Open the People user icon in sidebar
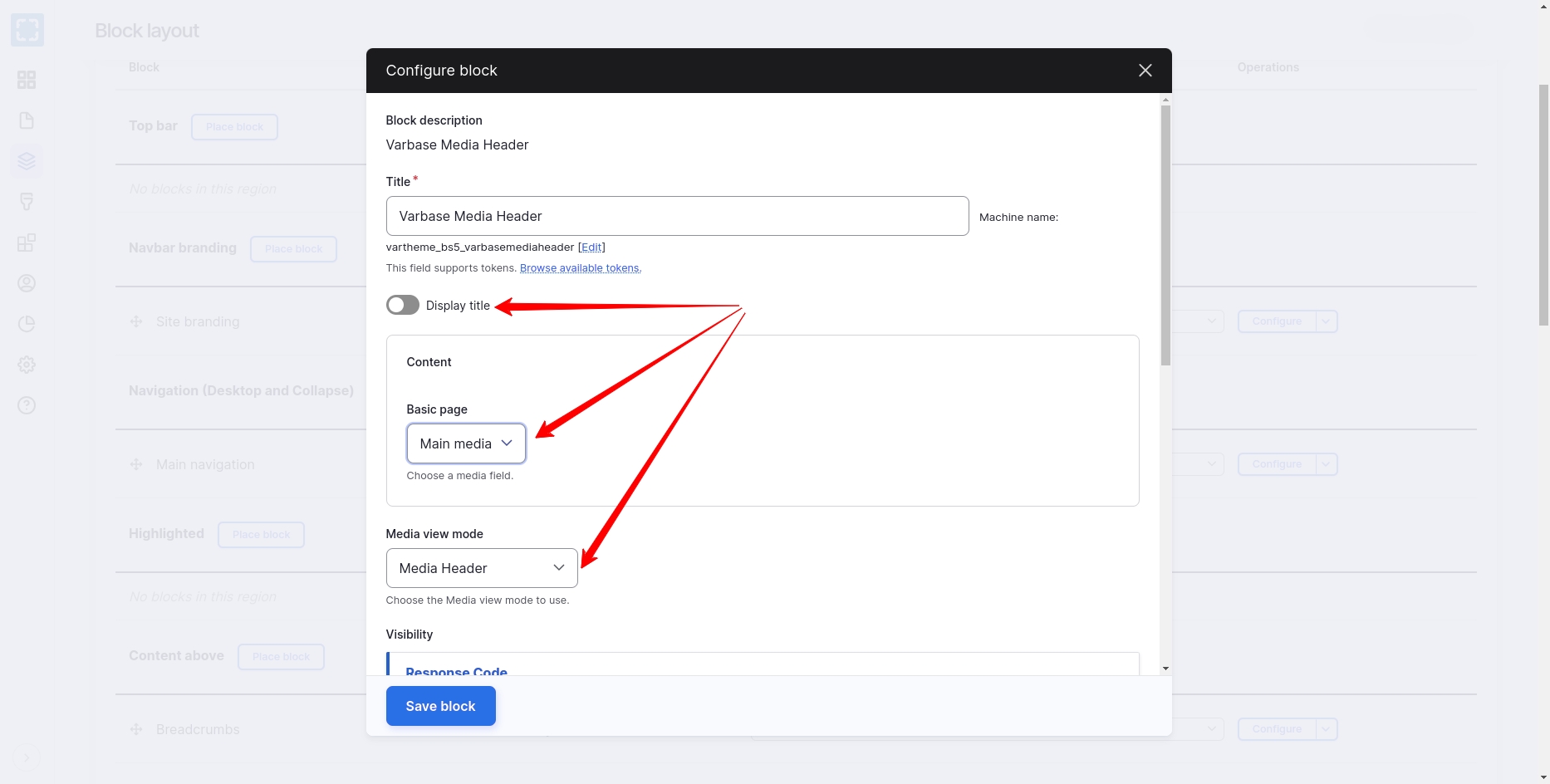The width and height of the screenshot is (1550, 784). tap(27, 283)
